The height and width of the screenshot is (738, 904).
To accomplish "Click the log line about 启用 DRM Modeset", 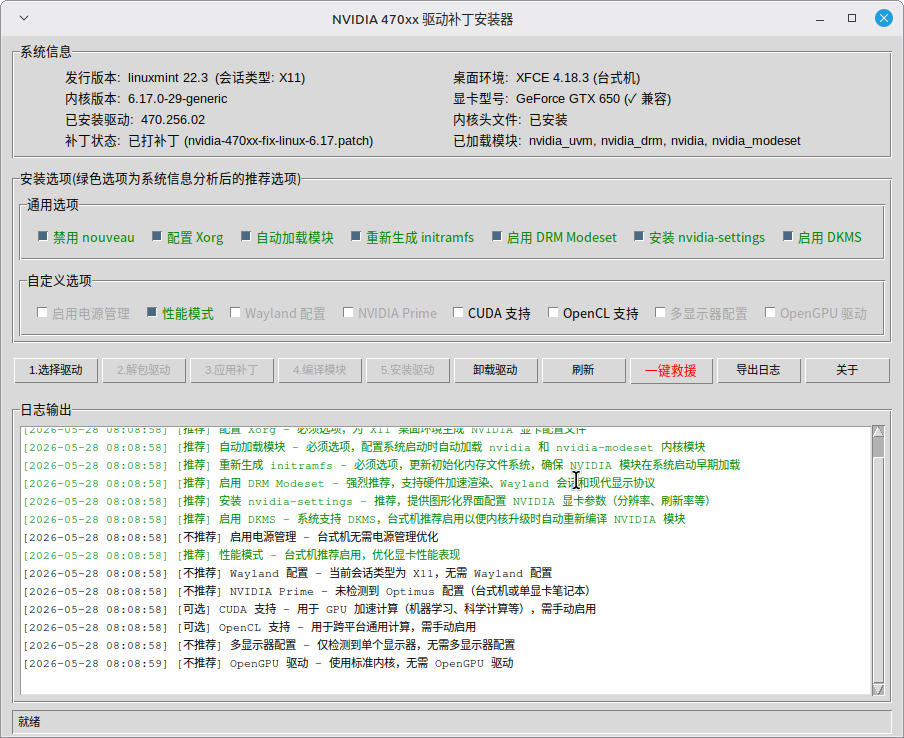I will 339,483.
